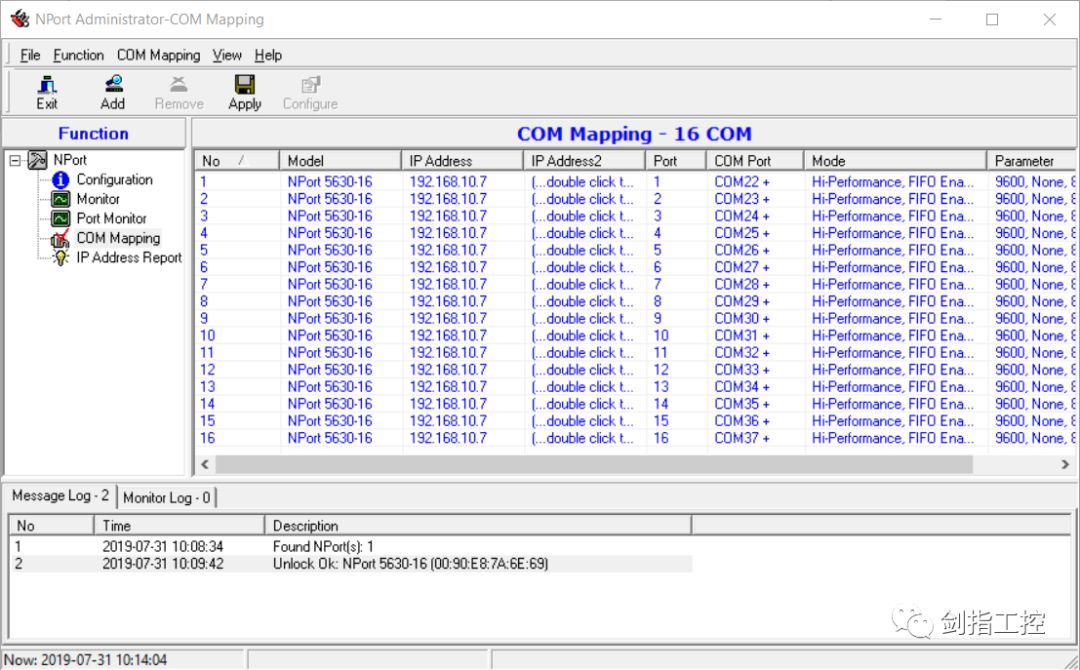1080x670 pixels.
Task: Sort by the Model column header
Action: click(340, 160)
